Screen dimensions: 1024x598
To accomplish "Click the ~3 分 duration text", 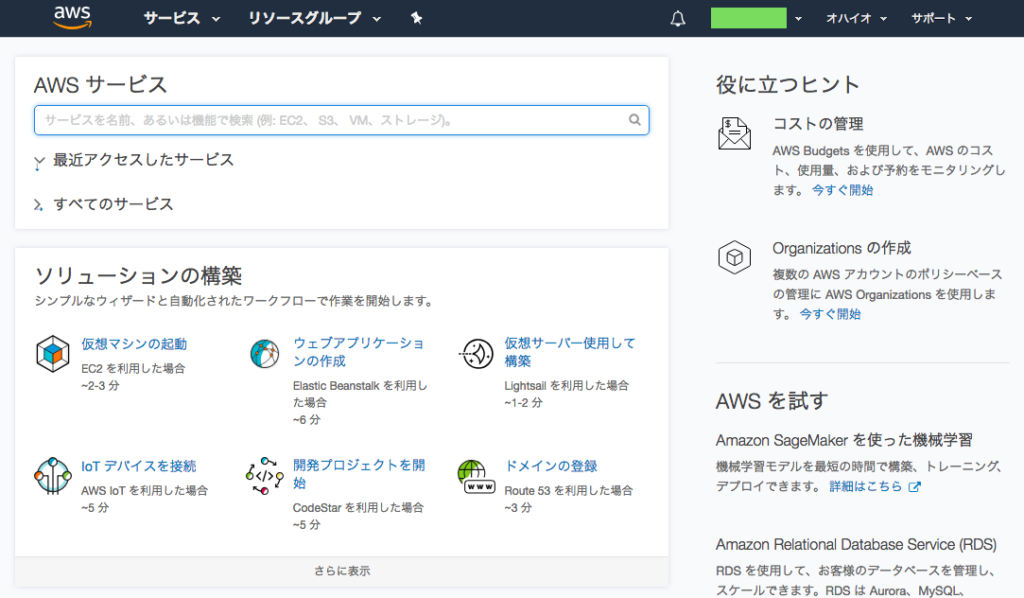I will [x=518, y=507].
